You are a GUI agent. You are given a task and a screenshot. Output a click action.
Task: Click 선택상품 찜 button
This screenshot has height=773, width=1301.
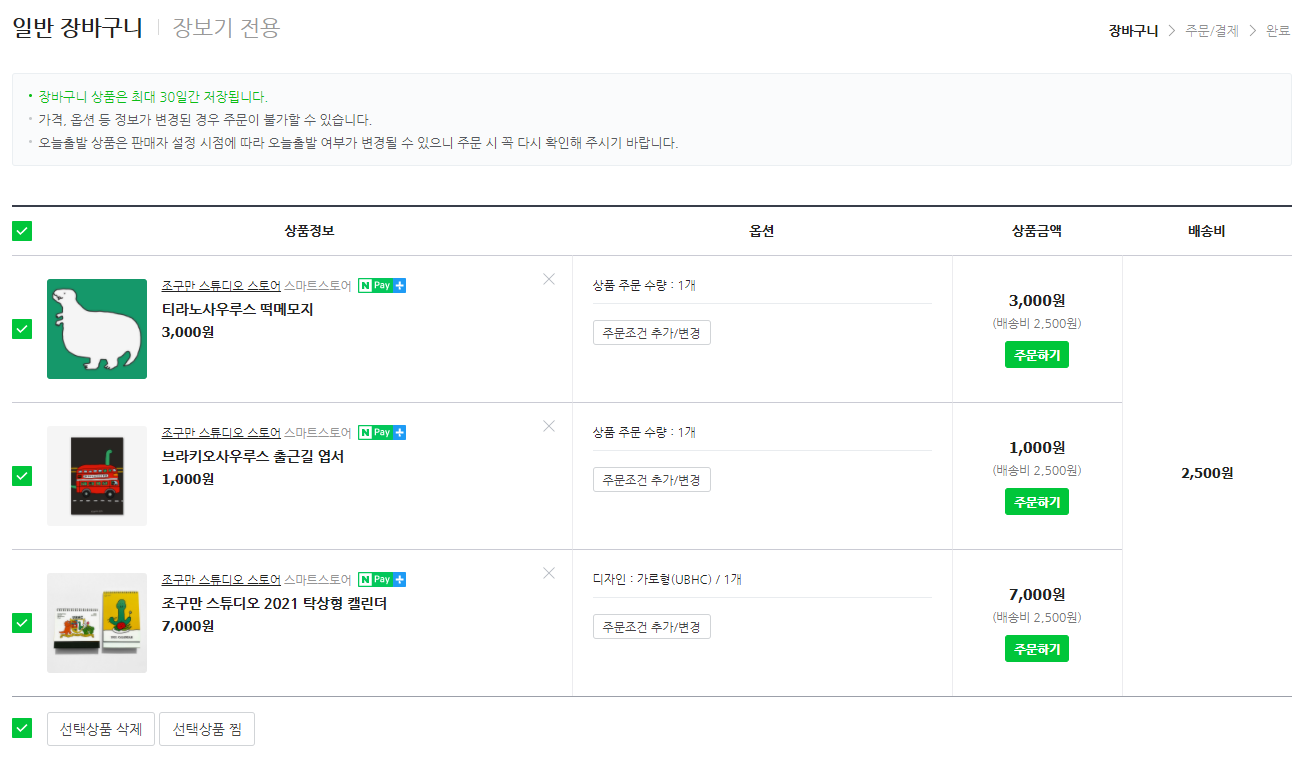207,728
